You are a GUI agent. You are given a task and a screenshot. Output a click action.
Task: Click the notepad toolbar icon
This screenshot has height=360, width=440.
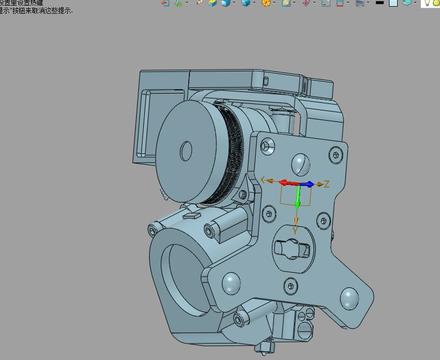[x=286, y=3]
